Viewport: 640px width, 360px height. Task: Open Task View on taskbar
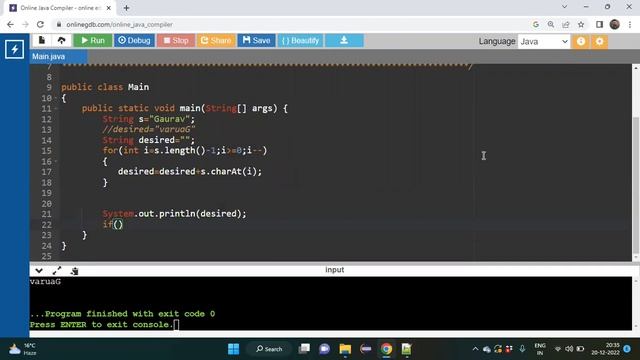(304, 349)
